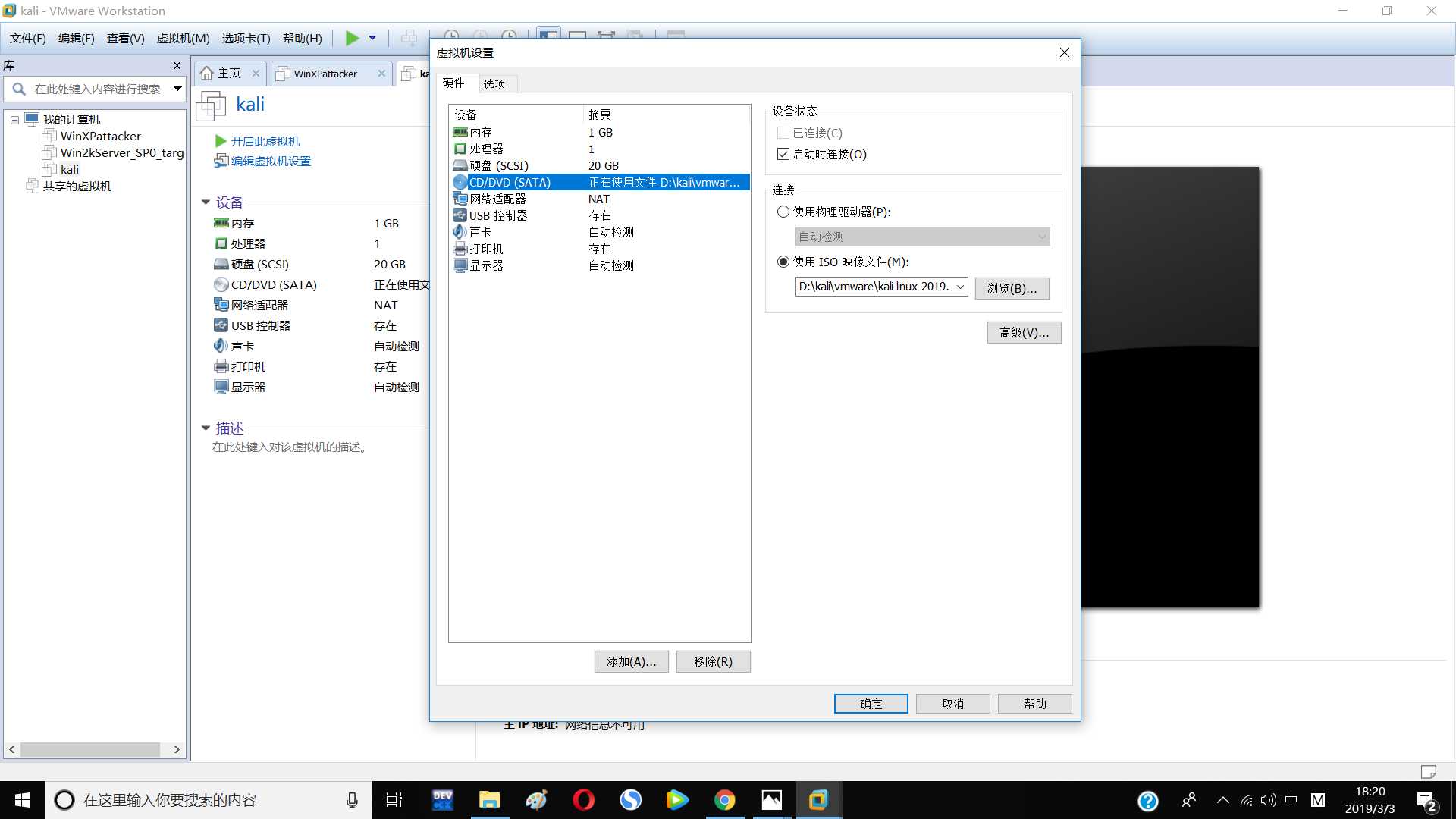The width and height of the screenshot is (1456, 819).
Task: Open Google Chrome from taskbar
Action: click(724, 800)
